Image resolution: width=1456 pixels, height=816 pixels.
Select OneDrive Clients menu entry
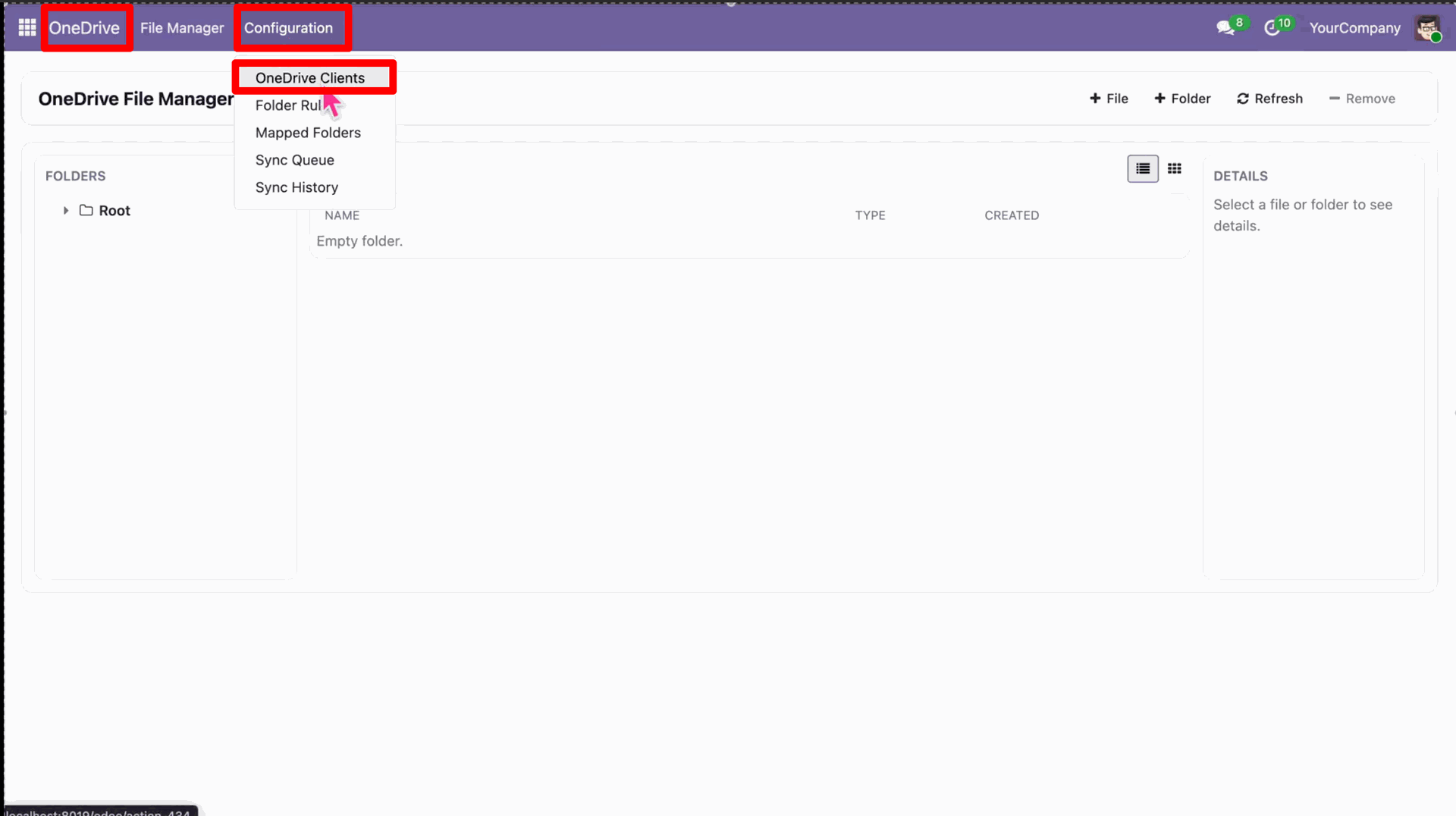click(x=310, y=78)
